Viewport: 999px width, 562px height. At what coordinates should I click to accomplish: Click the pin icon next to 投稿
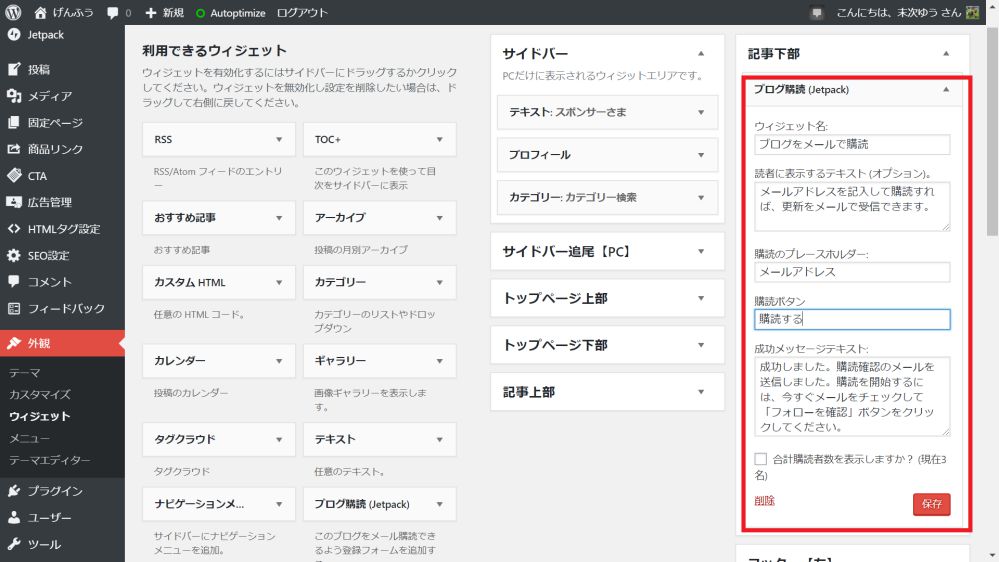[13, 69]
